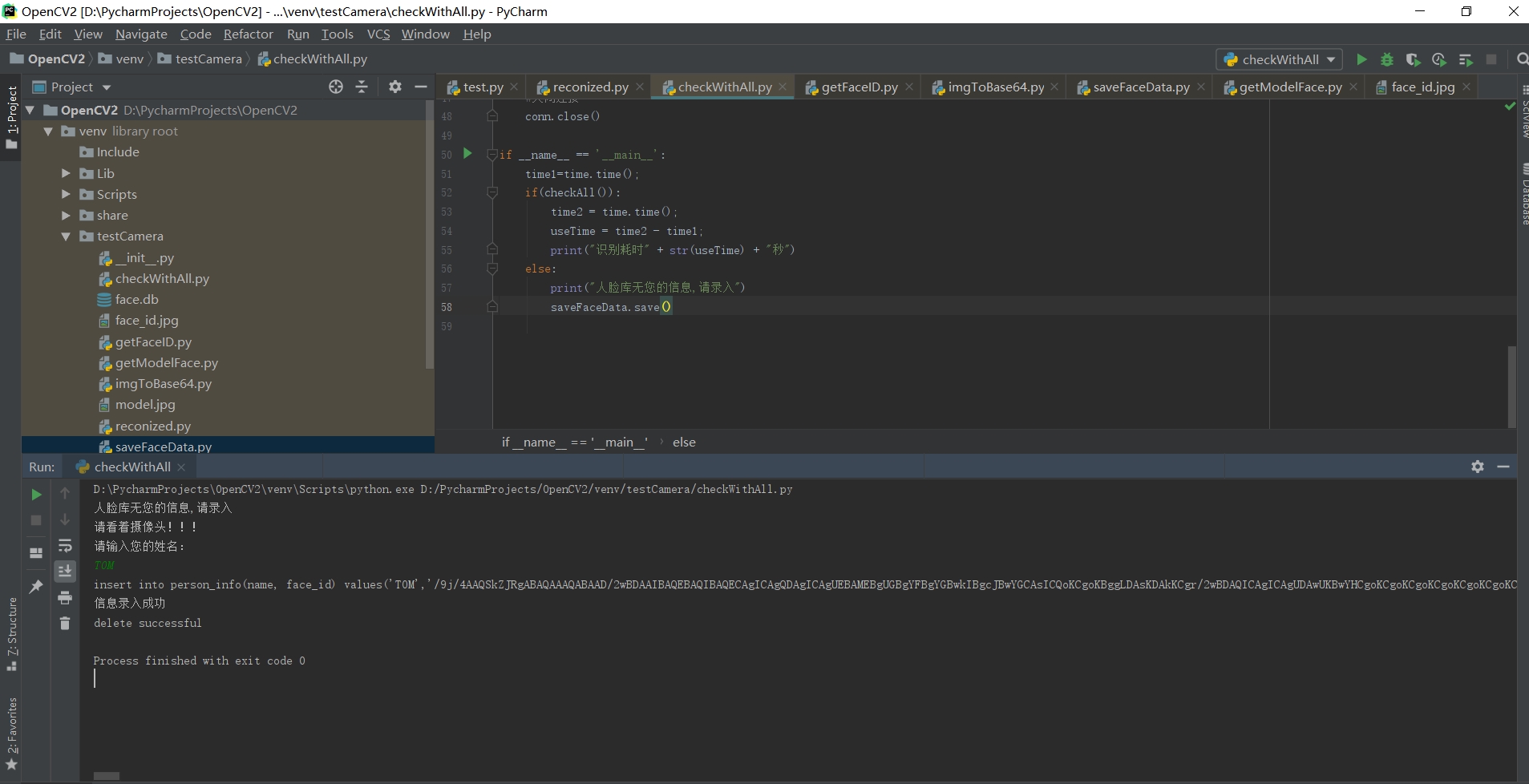Open Run panel settings gear
The height and width of the screenshot is (784, 1529).
(x=1478, y=467)
